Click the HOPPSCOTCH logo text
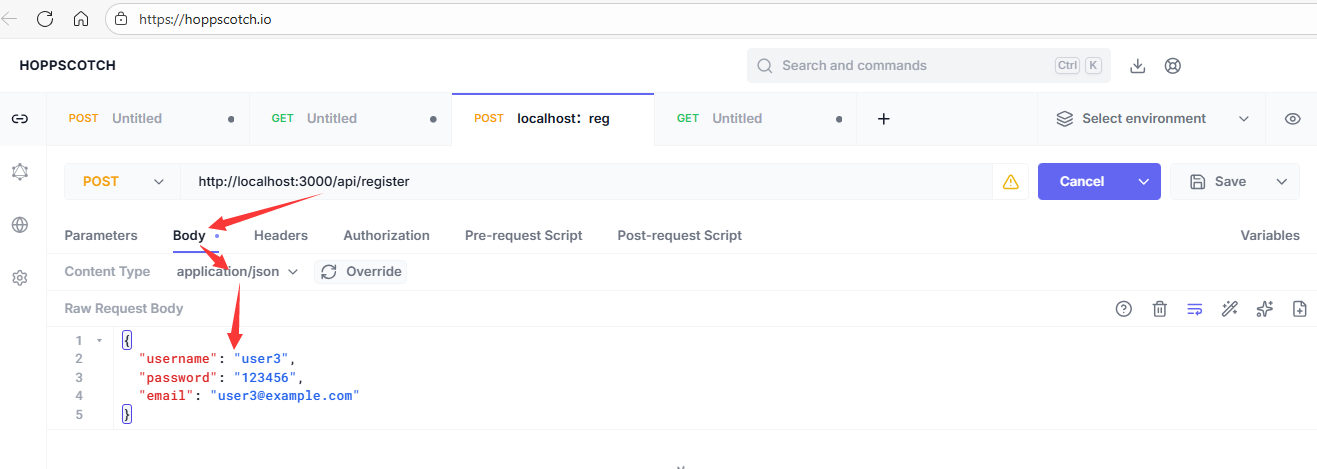Image resolution: width=1317 pixels, height=469 pixels. coord(68,66)
